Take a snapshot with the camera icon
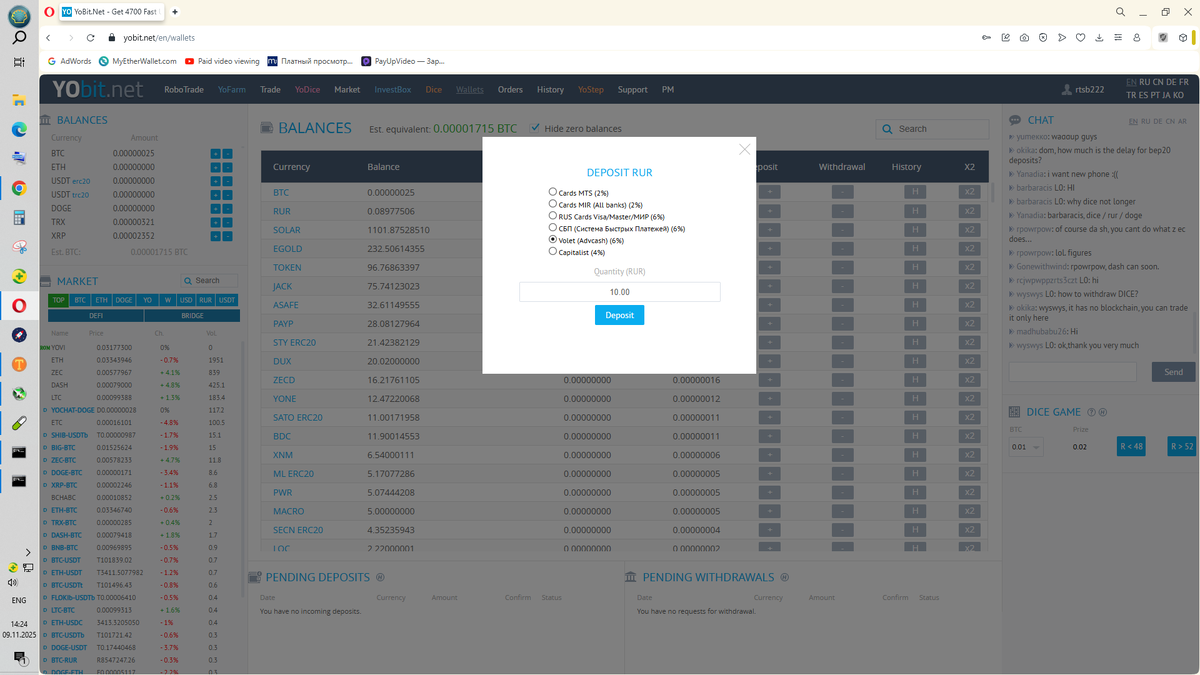The image size is (1200, 675). (x=1024, y=37)
